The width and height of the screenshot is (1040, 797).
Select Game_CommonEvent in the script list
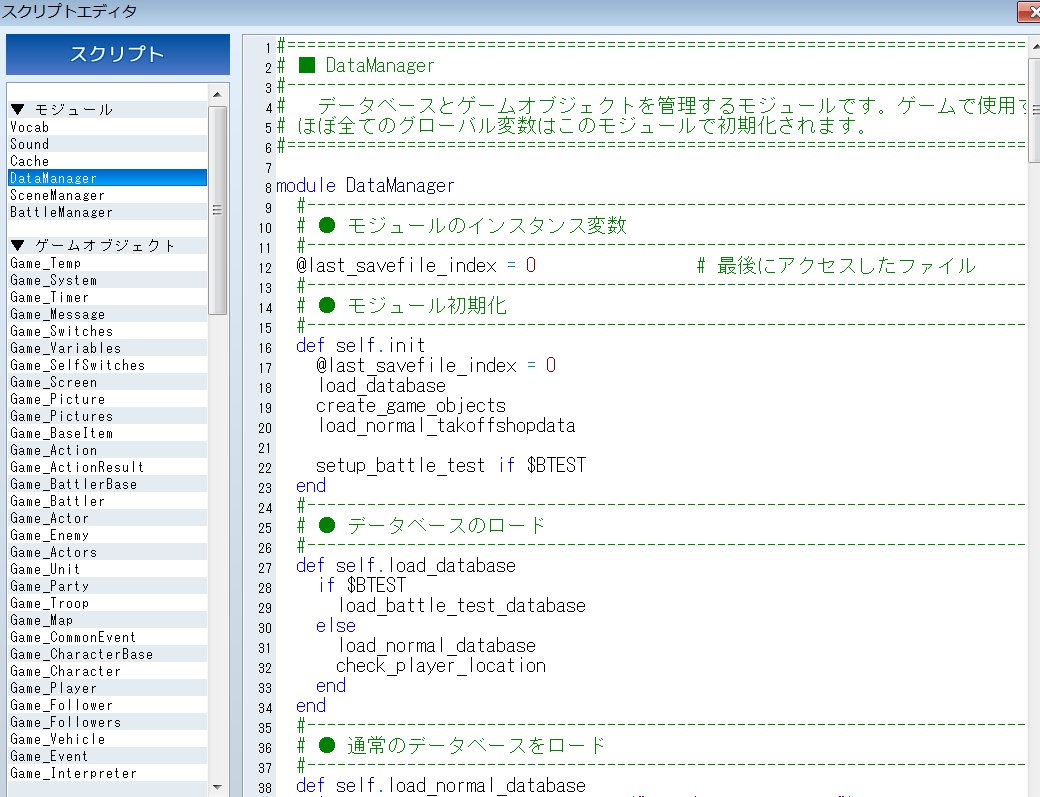point(107,637)
